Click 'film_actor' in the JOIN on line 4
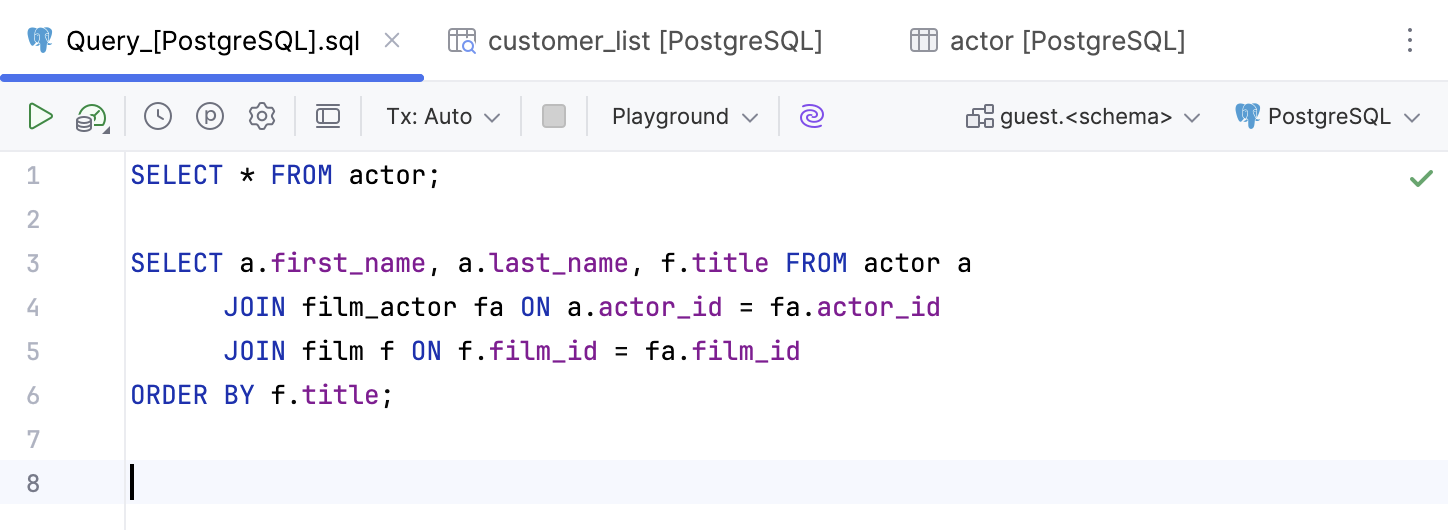 click(380, 307)
